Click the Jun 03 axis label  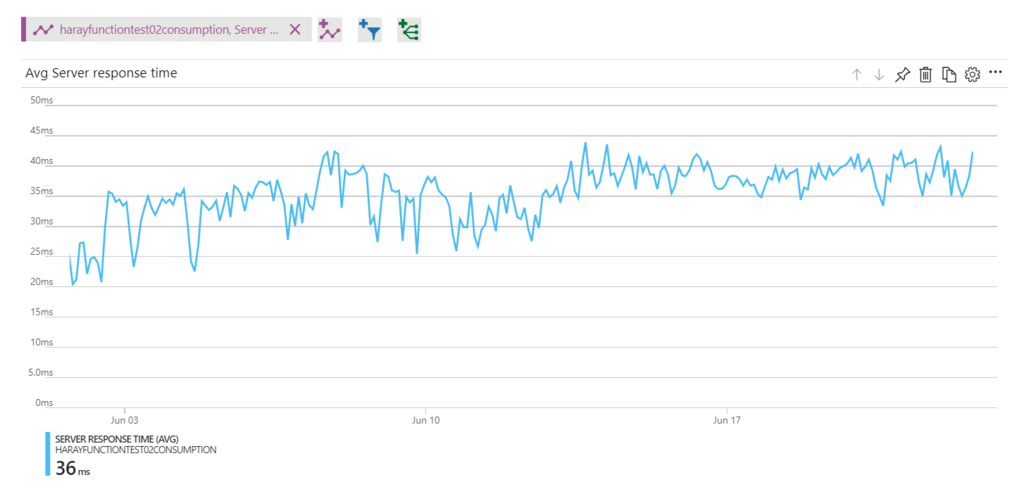click(124, 419)
